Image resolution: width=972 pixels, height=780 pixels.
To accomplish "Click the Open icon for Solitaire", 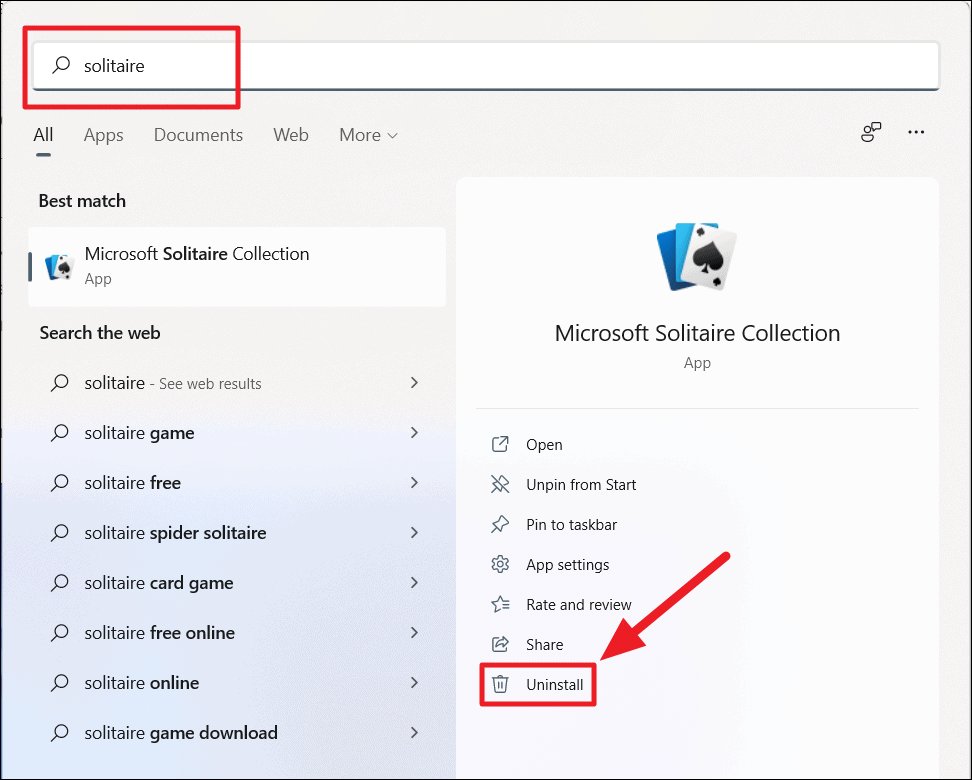I will pyautogui.click(x=500, y=444).
